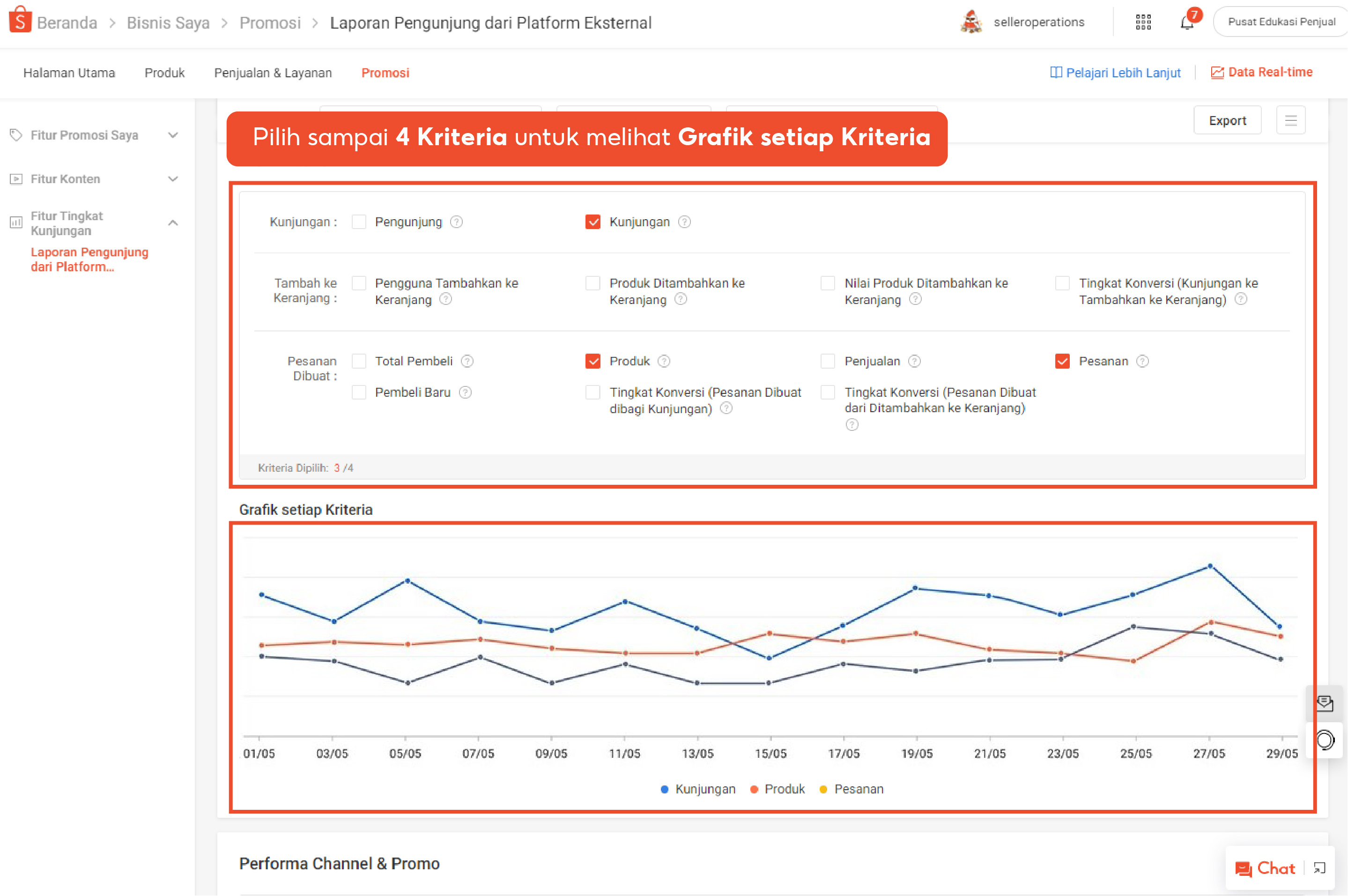Open the apps grid menu icon
This screenshot has width=1348, height=896.
[x=1143, y=22]
